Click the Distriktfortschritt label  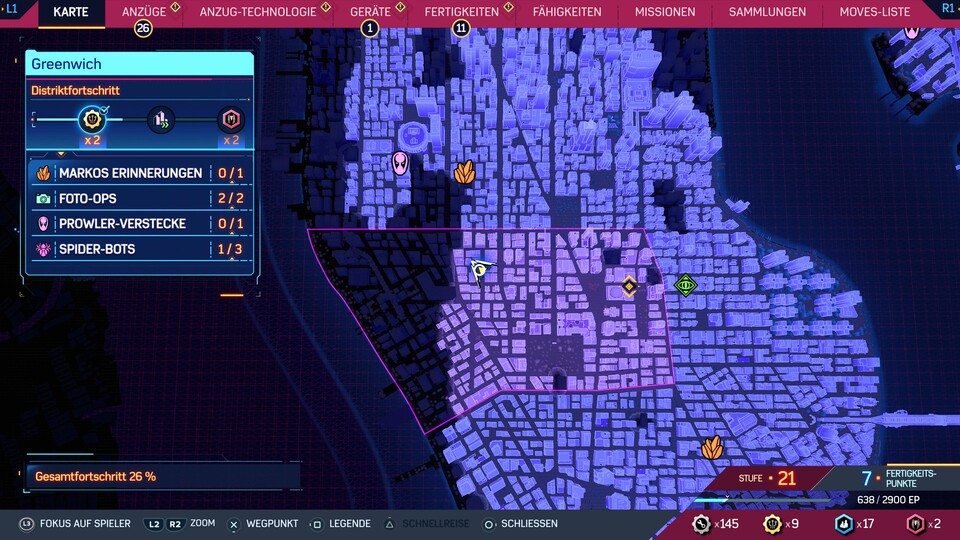point(75,91)
